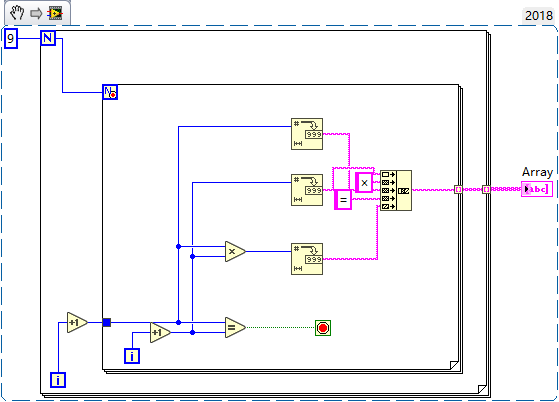The width and height of the screenshot is (559, 402).
Task: Click the Multiply function node
Action: (235, 252)
